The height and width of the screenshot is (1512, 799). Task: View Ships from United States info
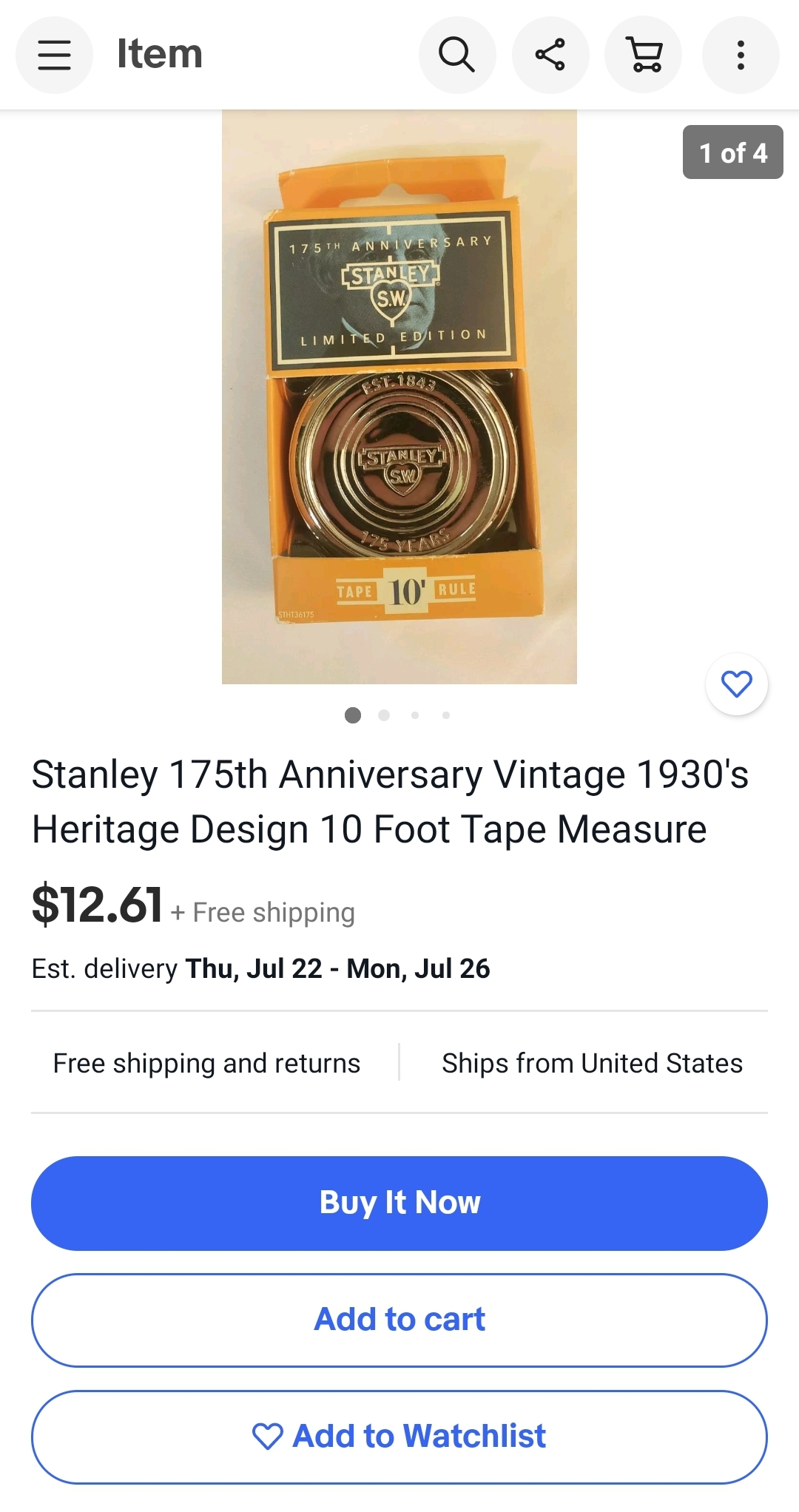click(x=592, y=1063)
